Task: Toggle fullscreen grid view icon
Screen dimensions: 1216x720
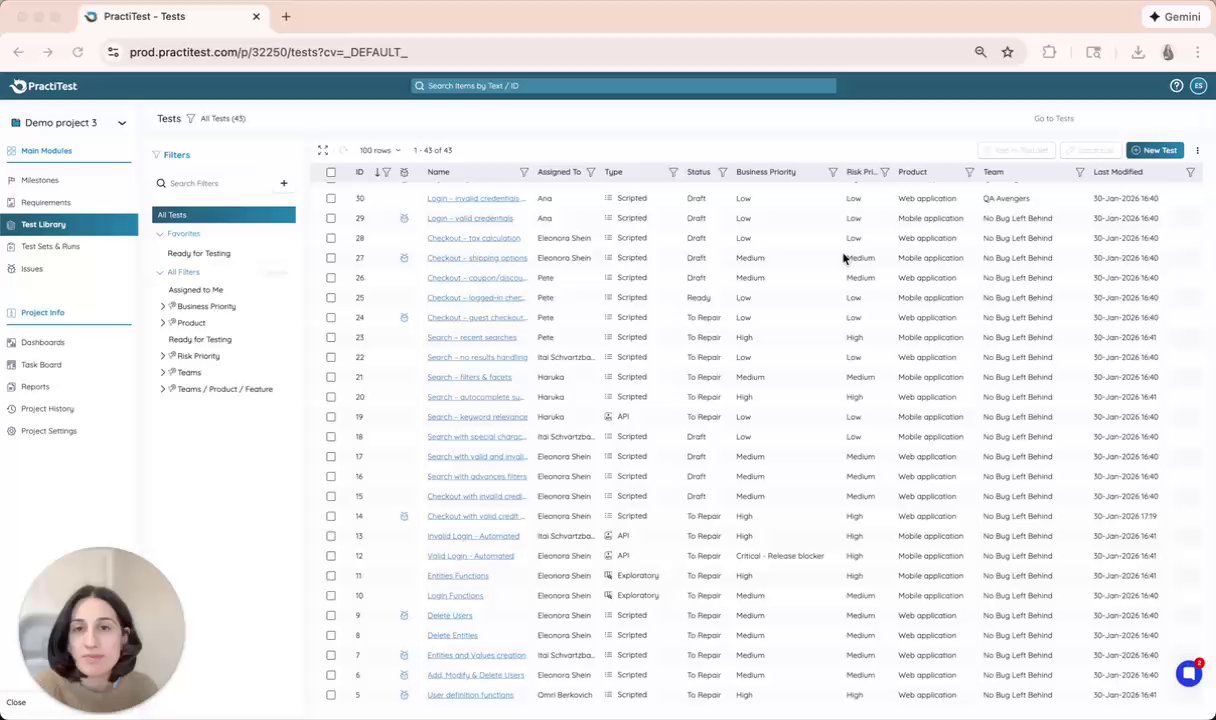Action: pyautogui.click(x=323, y=150)
